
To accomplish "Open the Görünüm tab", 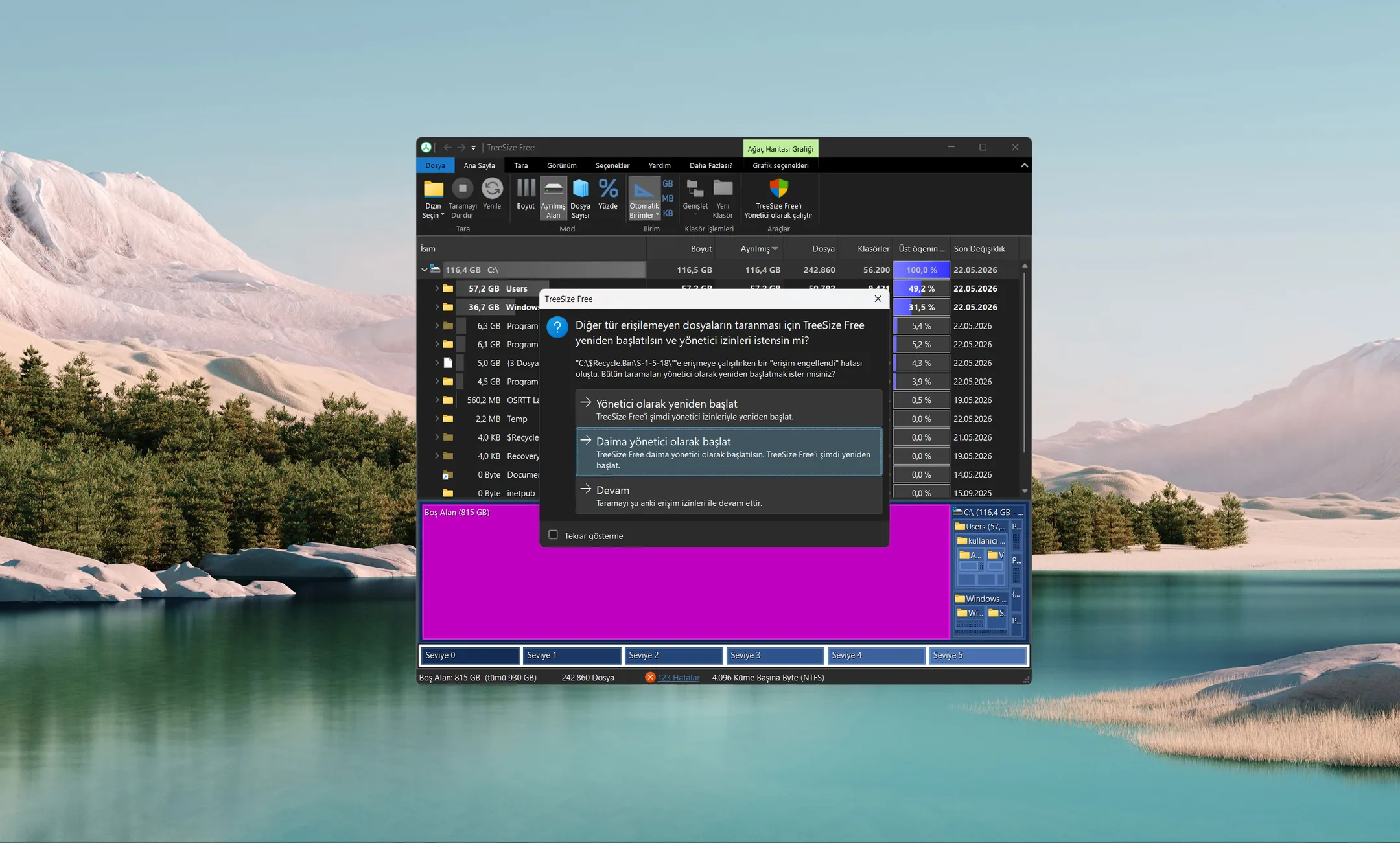I will coord(561,165).
